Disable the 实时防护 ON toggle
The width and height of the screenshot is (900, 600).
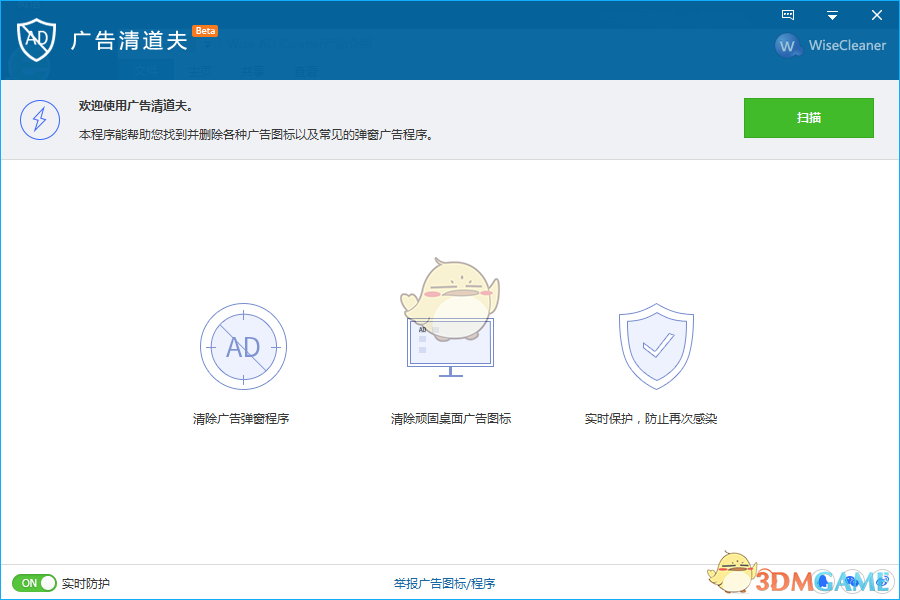33,582
